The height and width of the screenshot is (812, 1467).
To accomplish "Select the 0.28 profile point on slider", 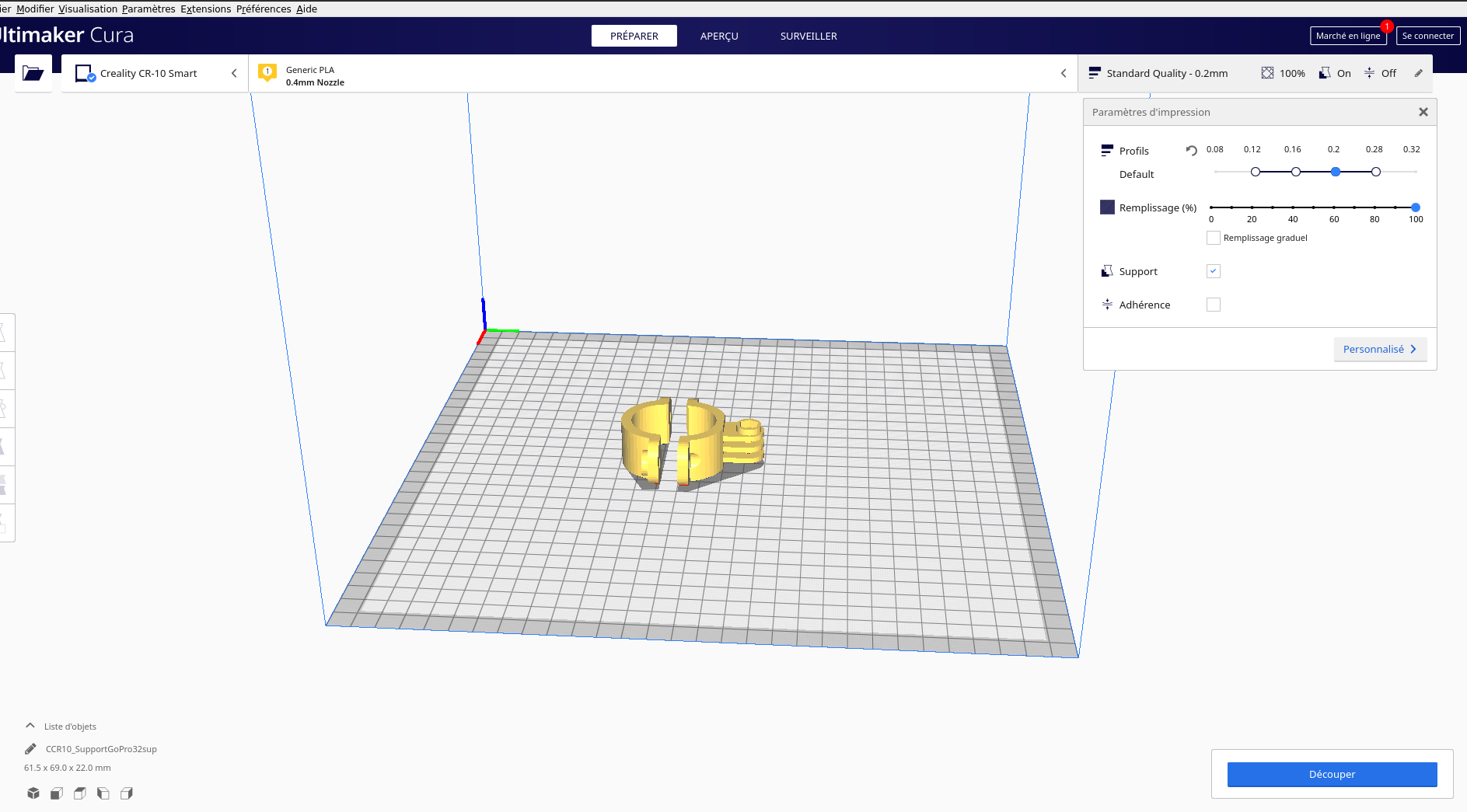I will click(1376, 172).
